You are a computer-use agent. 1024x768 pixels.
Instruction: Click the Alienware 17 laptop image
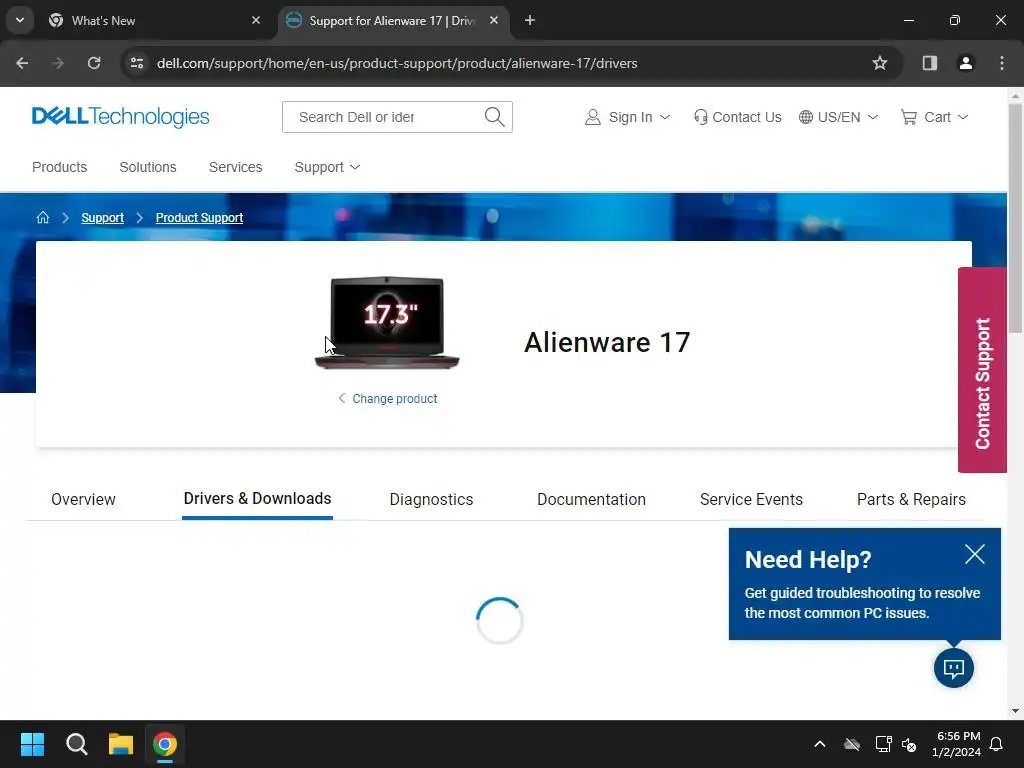(387, 323)
